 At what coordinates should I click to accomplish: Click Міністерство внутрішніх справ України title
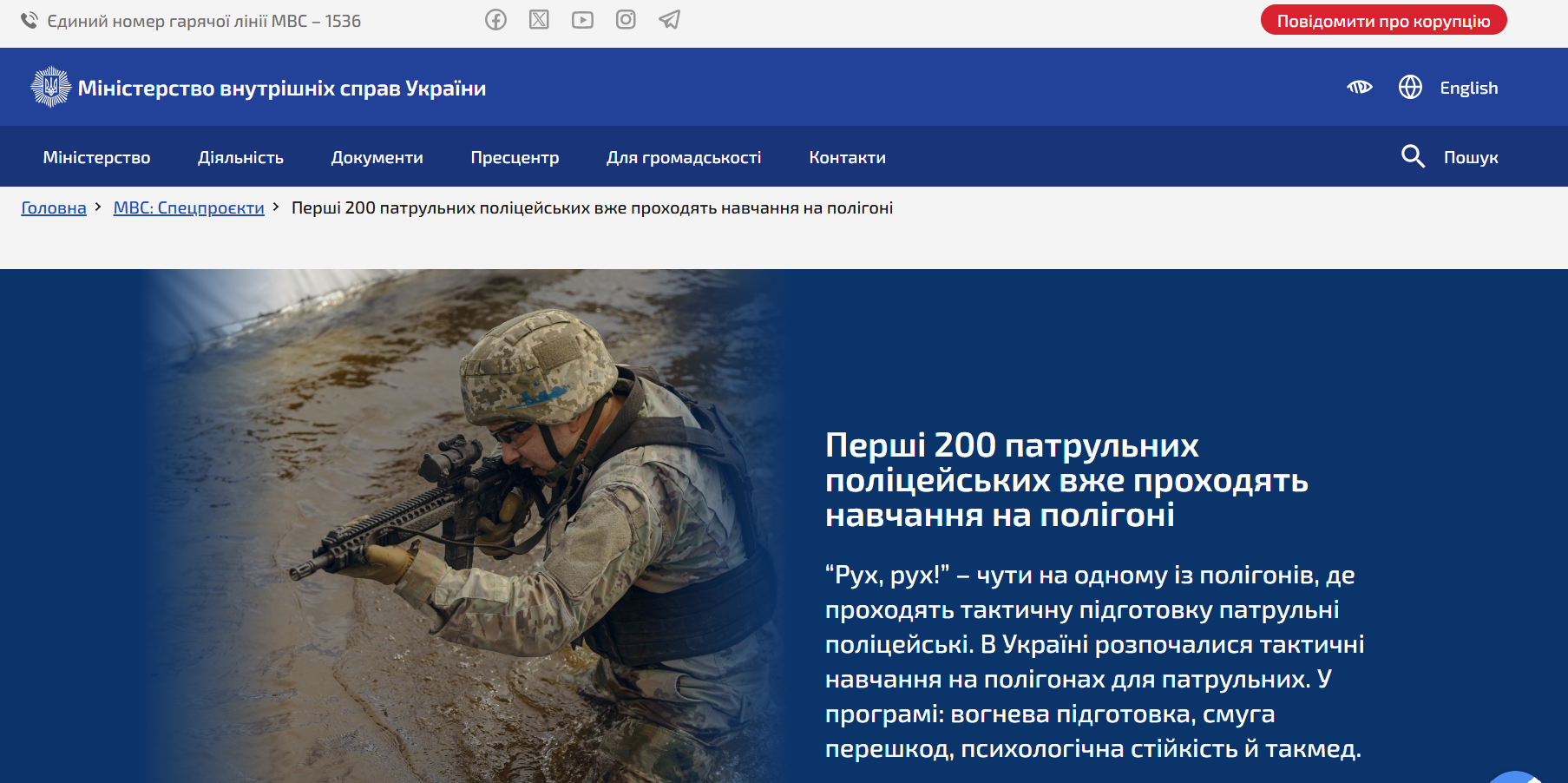coord(281,88)
